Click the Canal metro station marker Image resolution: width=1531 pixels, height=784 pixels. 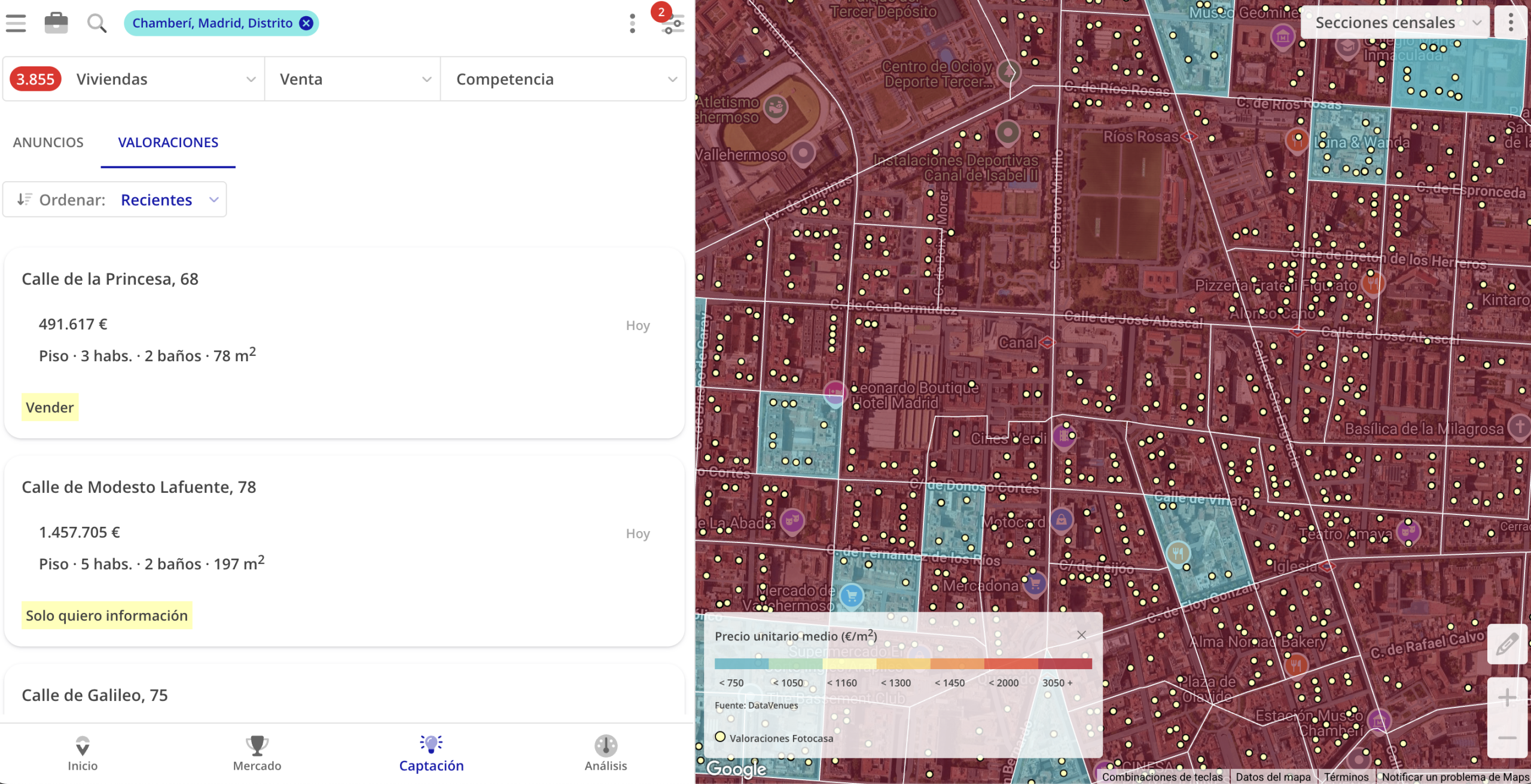[1047, 343]
